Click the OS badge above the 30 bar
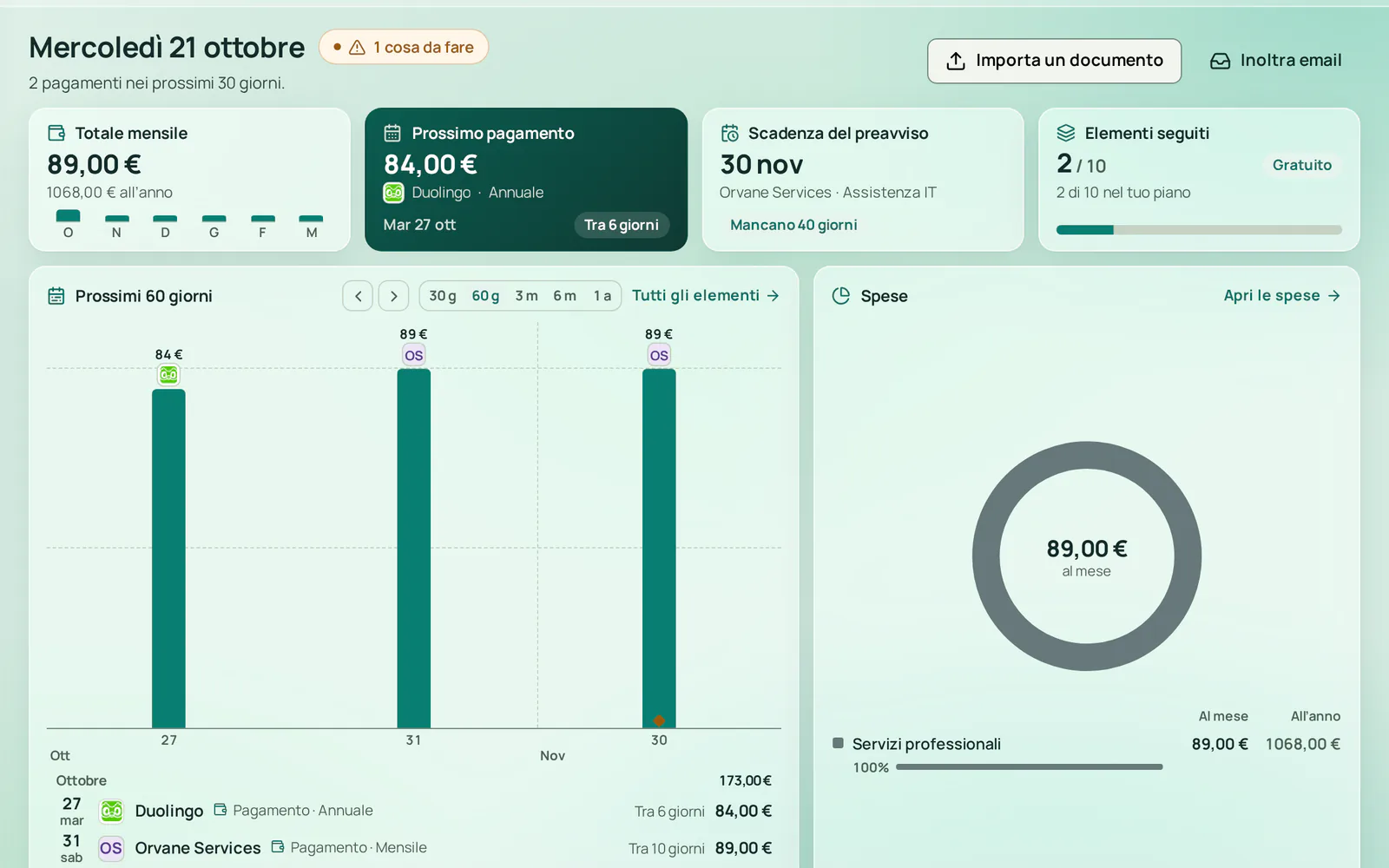 tap(659, 355)
